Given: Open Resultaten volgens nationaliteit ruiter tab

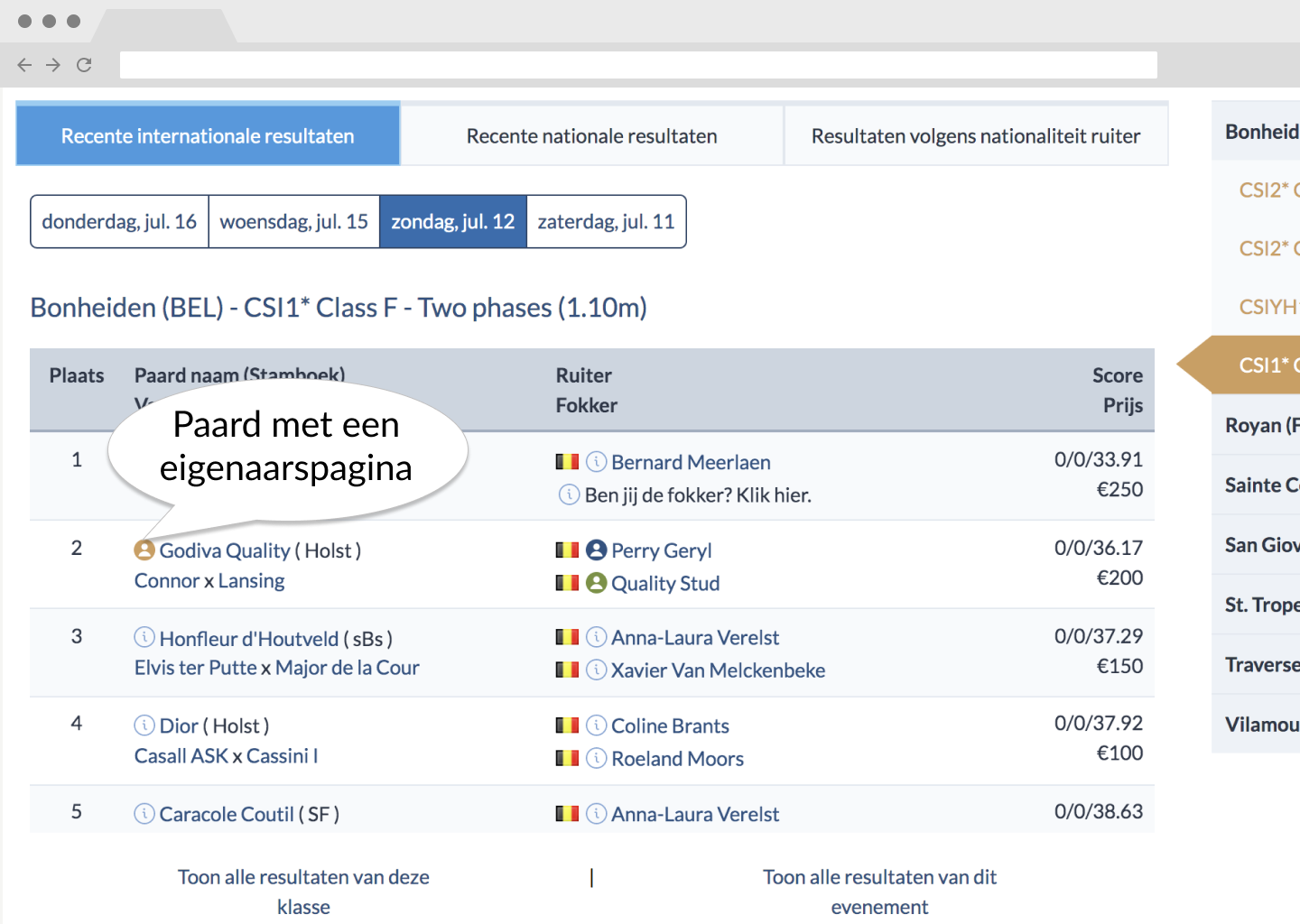Looking at the screenshot, I should (x=976, y=135).
